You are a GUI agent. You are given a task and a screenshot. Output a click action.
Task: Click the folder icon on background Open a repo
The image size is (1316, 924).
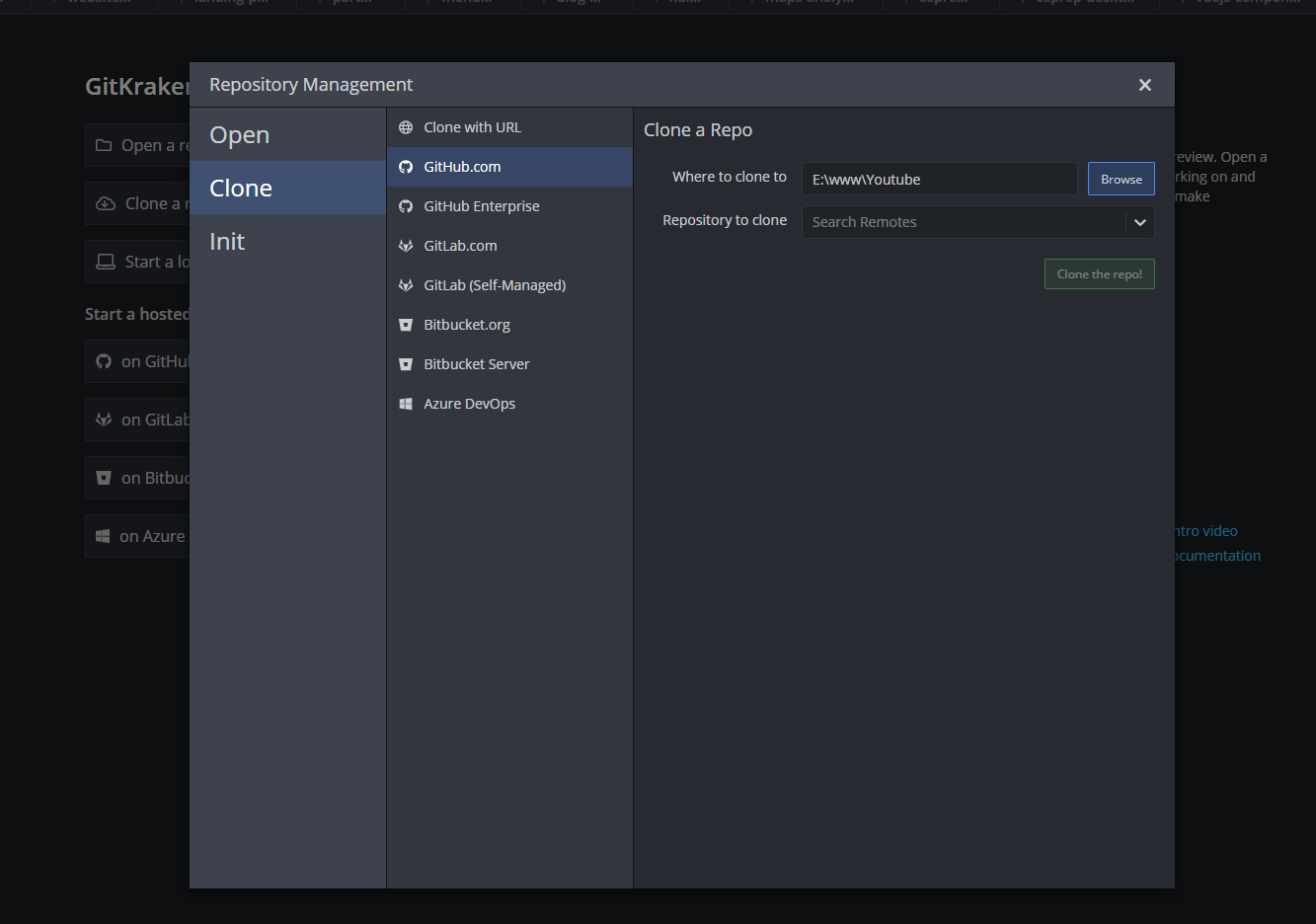click(104, 145)
